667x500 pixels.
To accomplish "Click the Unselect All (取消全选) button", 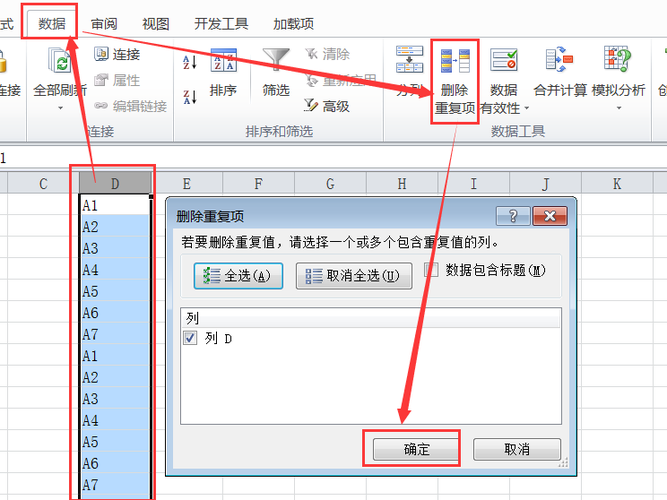I will click(x=354, y=276).
